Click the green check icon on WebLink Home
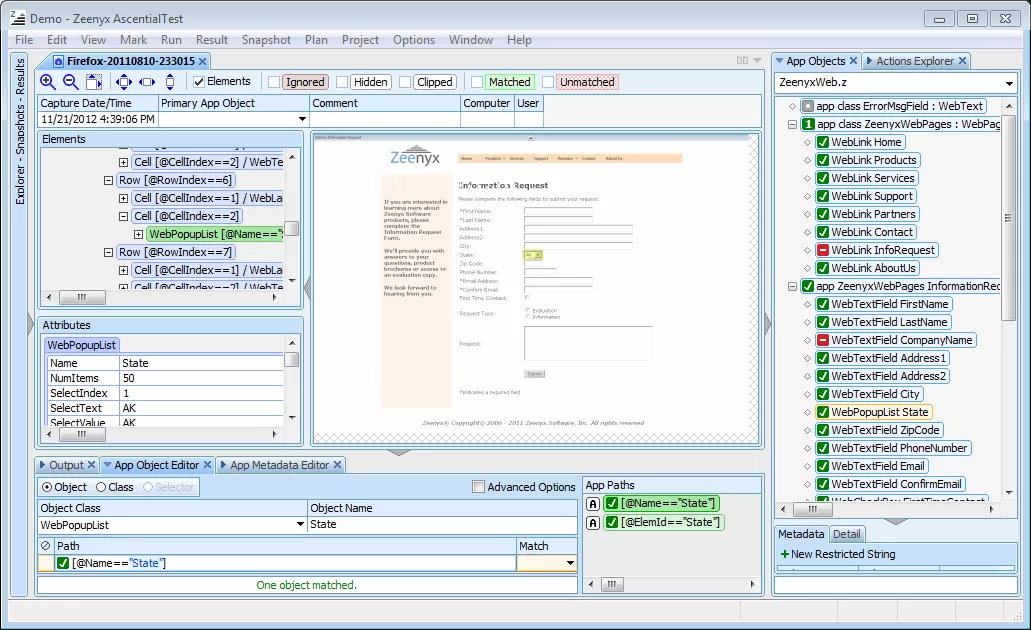This screenshot has height=630, width=1031. [x=823, y=142]
